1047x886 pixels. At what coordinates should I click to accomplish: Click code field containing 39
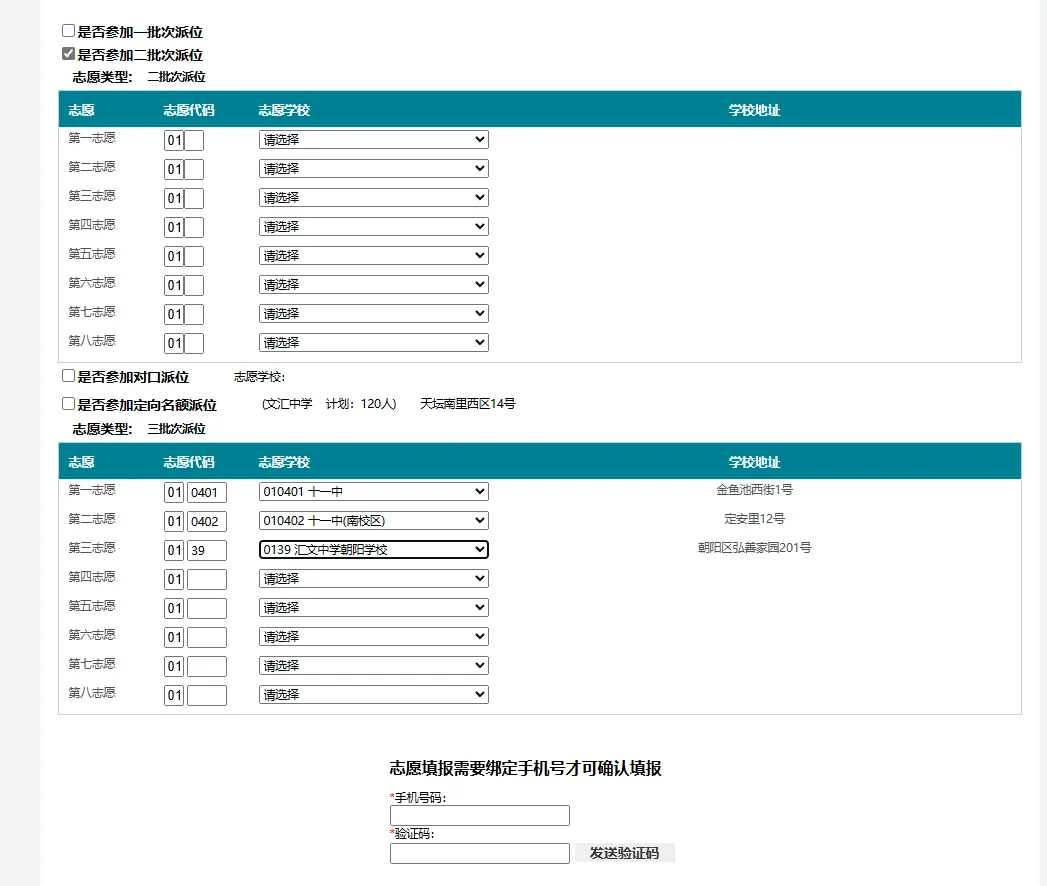[207, 550]
